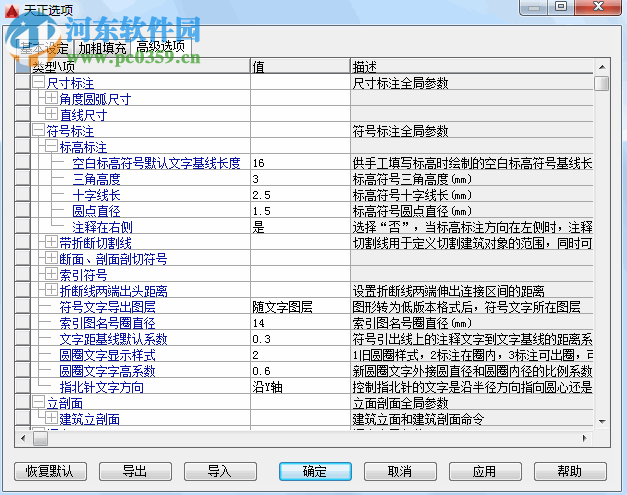Viewport: 627px width, 495px height.
Task: Select the 三角高度 item
Action: click(96, 179)
